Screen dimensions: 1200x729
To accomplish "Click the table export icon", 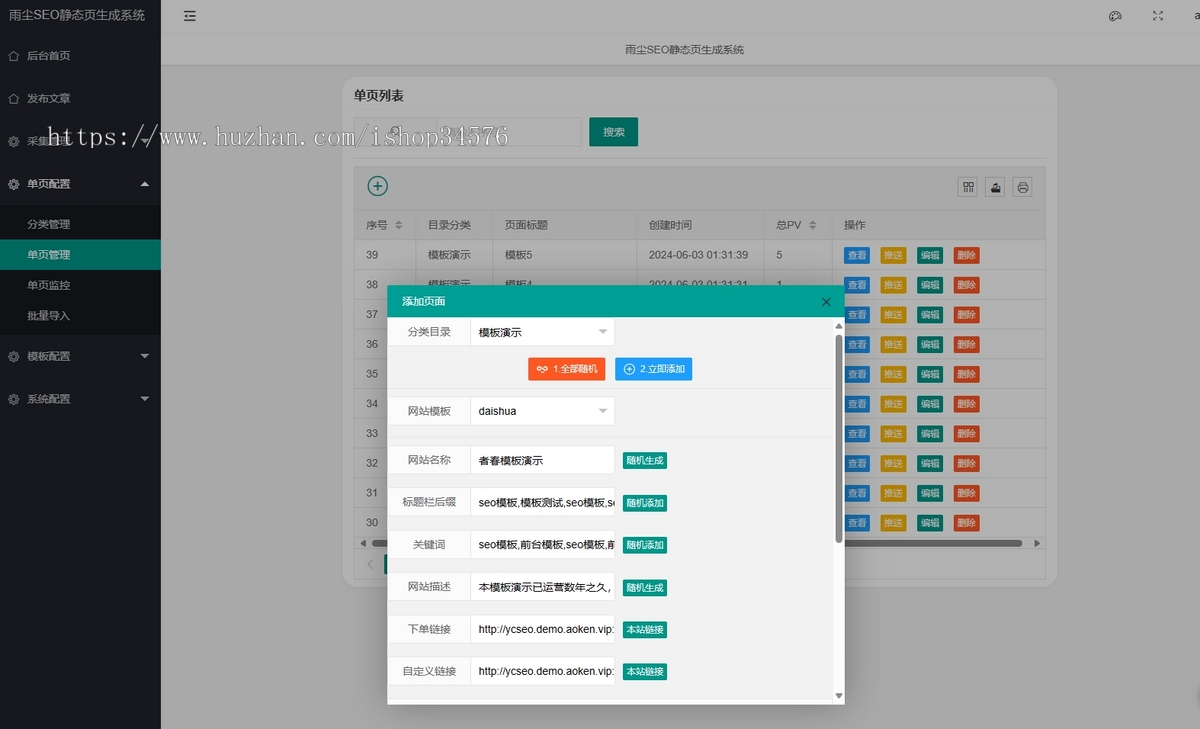I will [x=995, y=187].
